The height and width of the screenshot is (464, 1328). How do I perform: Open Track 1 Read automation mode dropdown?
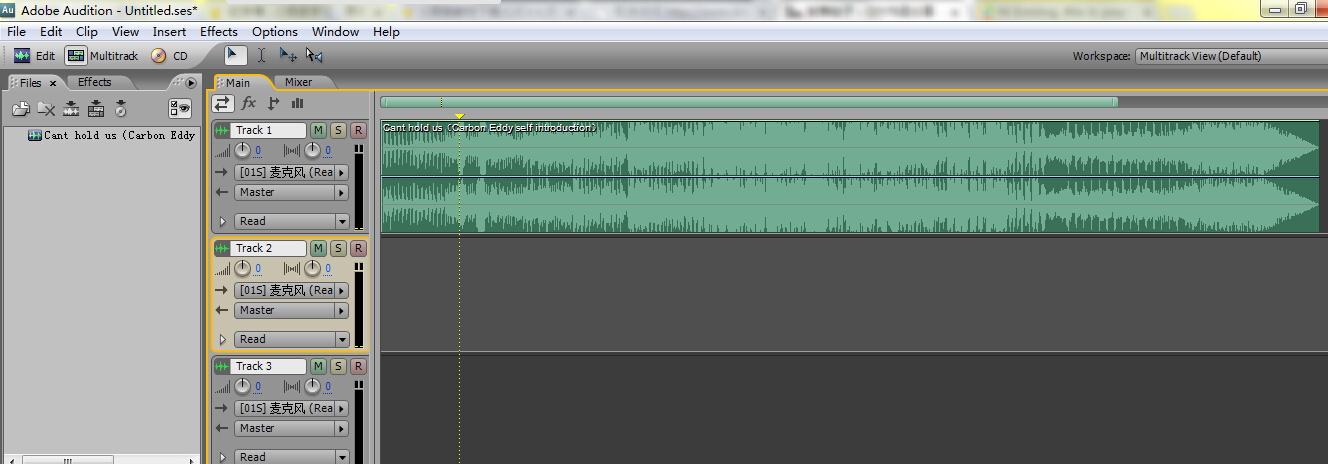pyautogui.click(x=291, y=221)
